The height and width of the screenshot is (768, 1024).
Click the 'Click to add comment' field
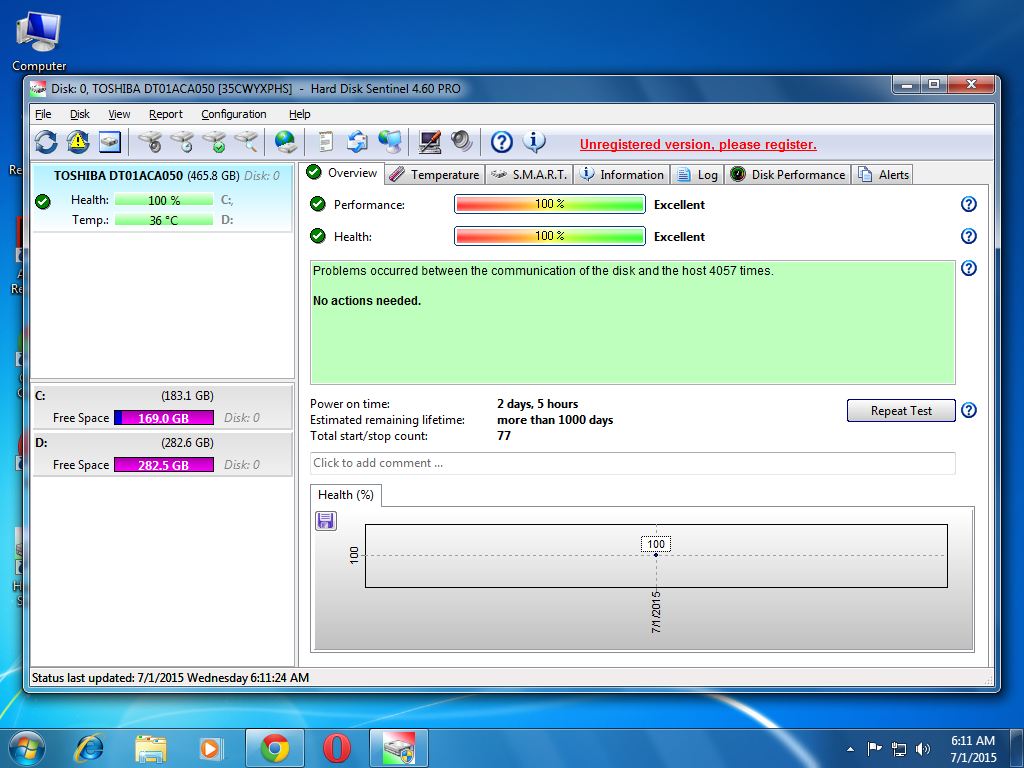632,463
